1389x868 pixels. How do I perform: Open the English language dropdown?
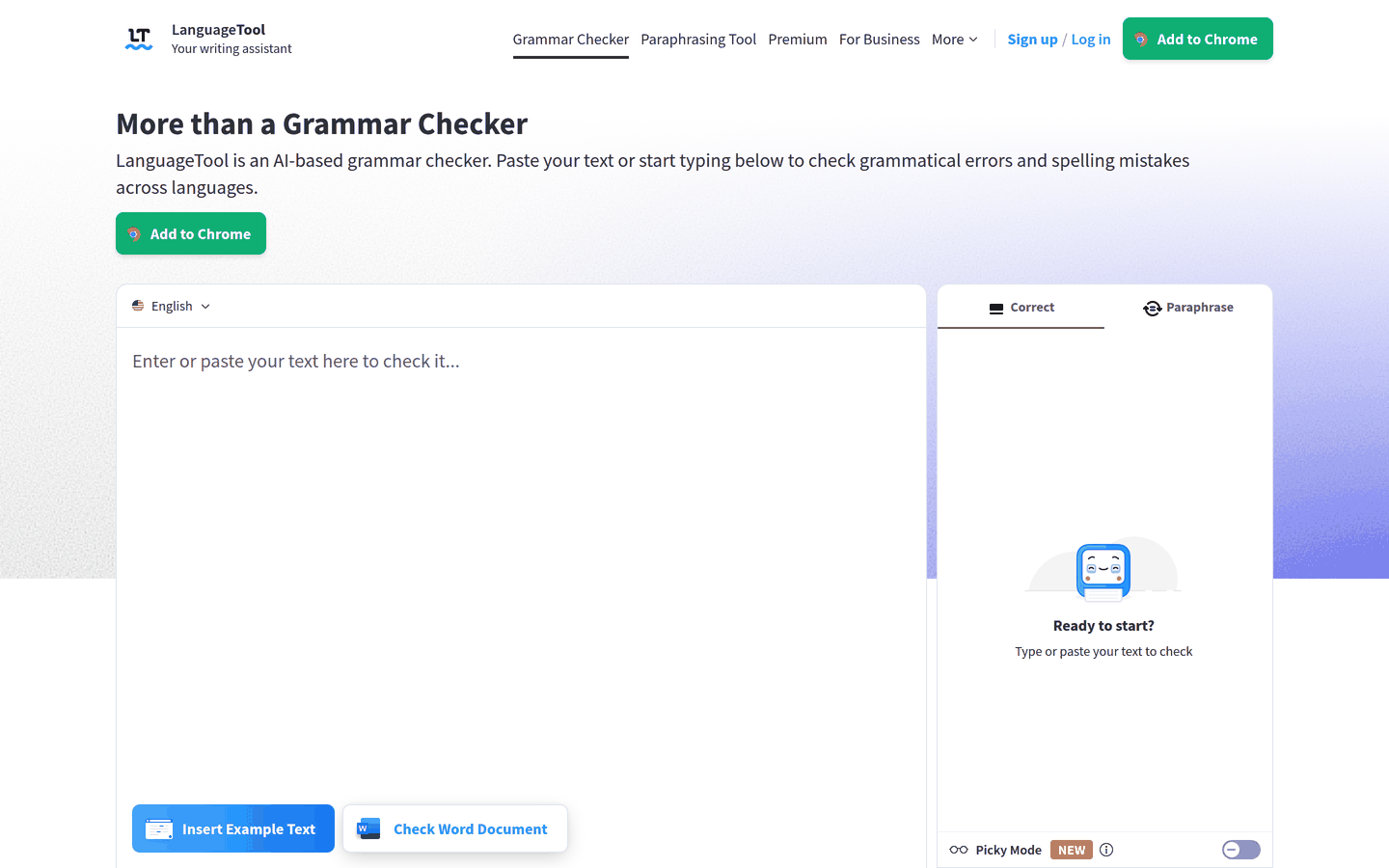172,306
